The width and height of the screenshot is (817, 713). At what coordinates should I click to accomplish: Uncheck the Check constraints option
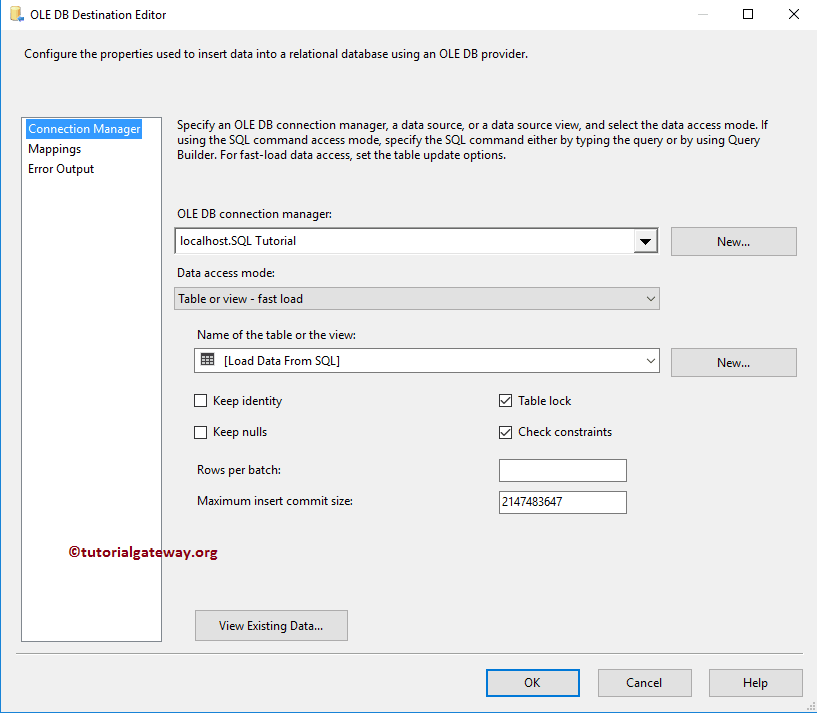505,433
